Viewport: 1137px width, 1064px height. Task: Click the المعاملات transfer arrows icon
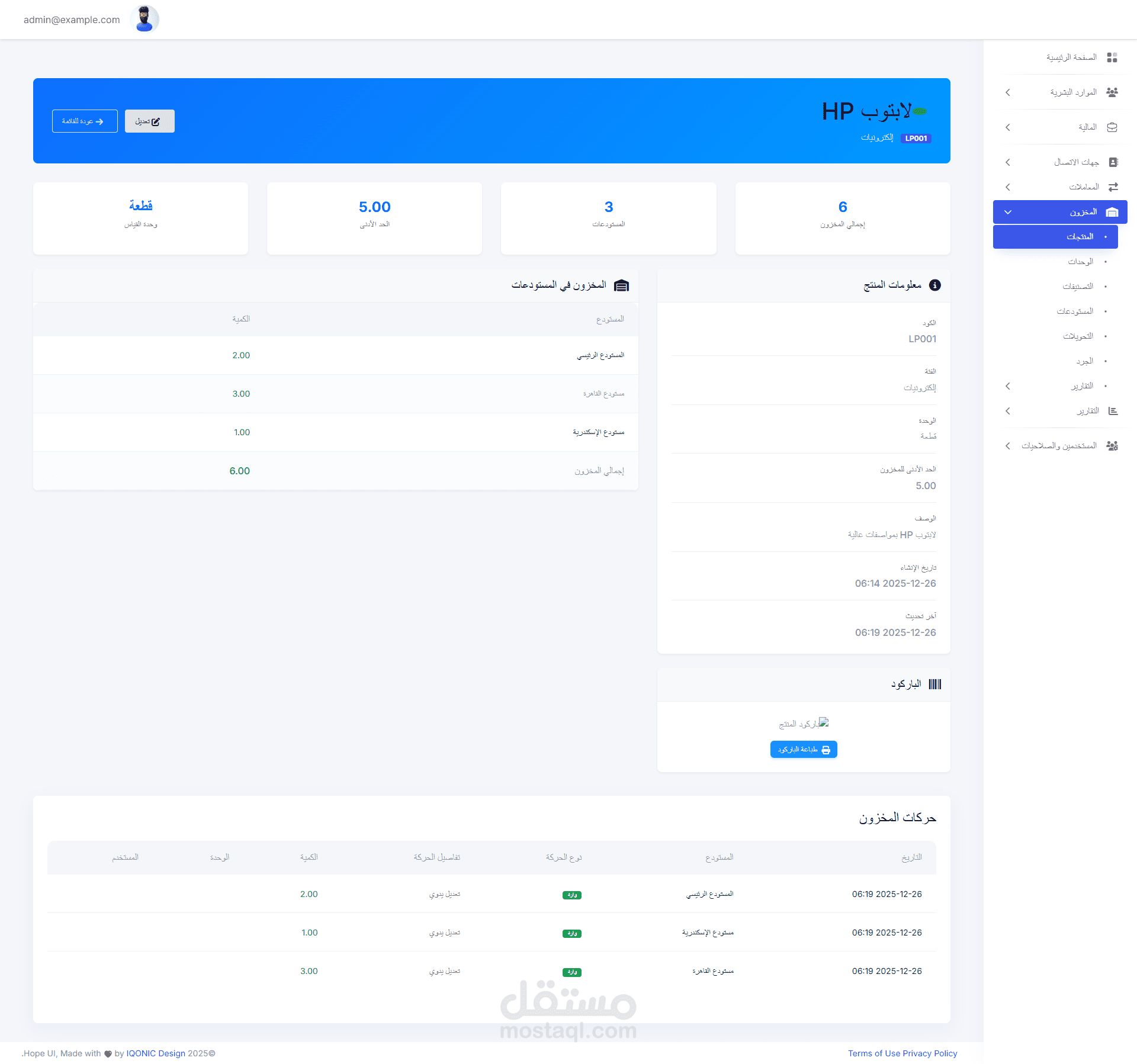point(1113,187)
